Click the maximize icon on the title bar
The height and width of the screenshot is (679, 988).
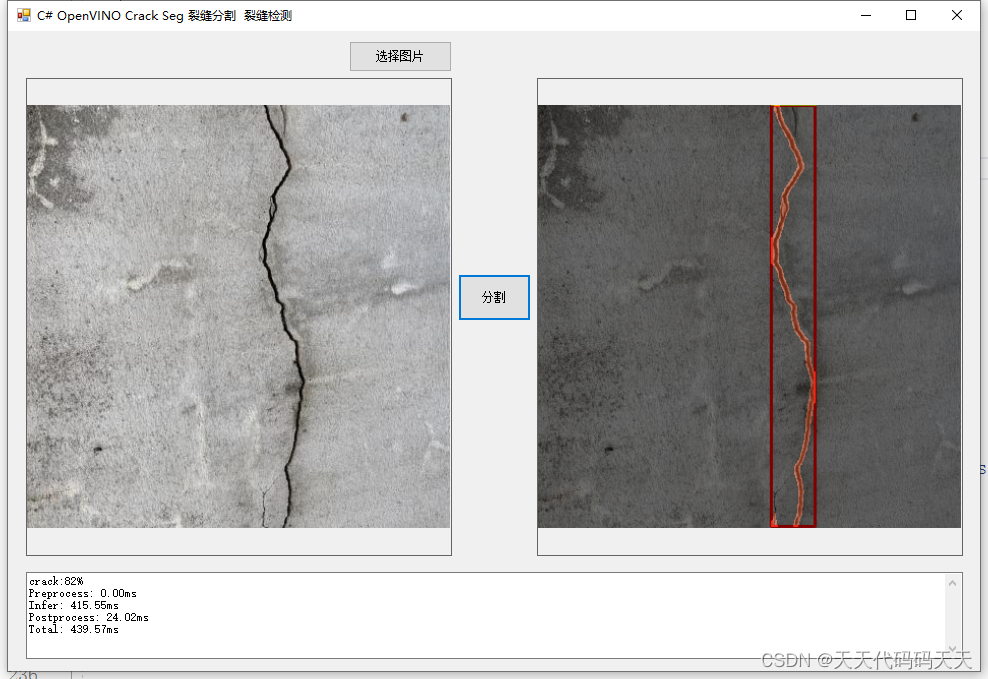click(x=911, y=15)
